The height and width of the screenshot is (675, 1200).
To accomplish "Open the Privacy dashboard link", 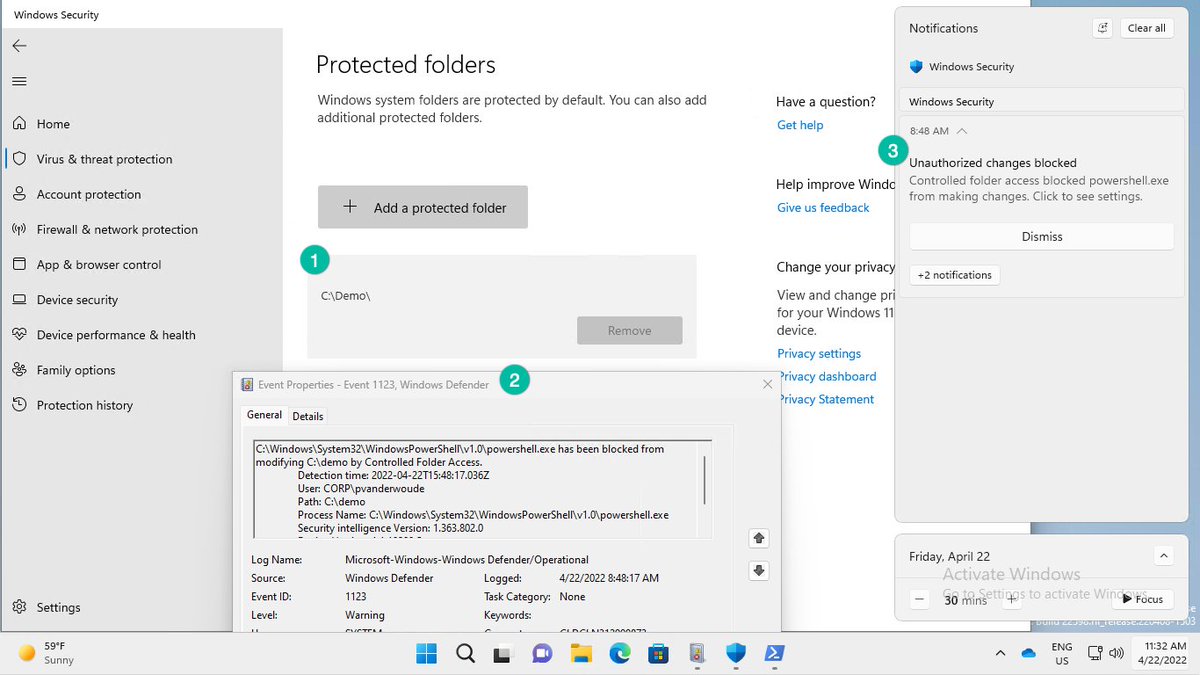I will [x=827, y=376].
